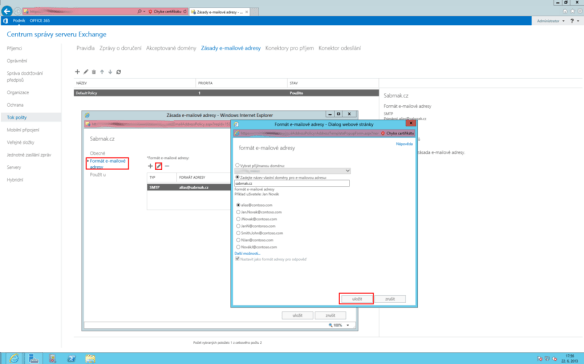Toggle 'Nastavit jako formát adresy pro odpověď' checkbox
Viewport: 584px width, 364px height.
click(237, 259)
